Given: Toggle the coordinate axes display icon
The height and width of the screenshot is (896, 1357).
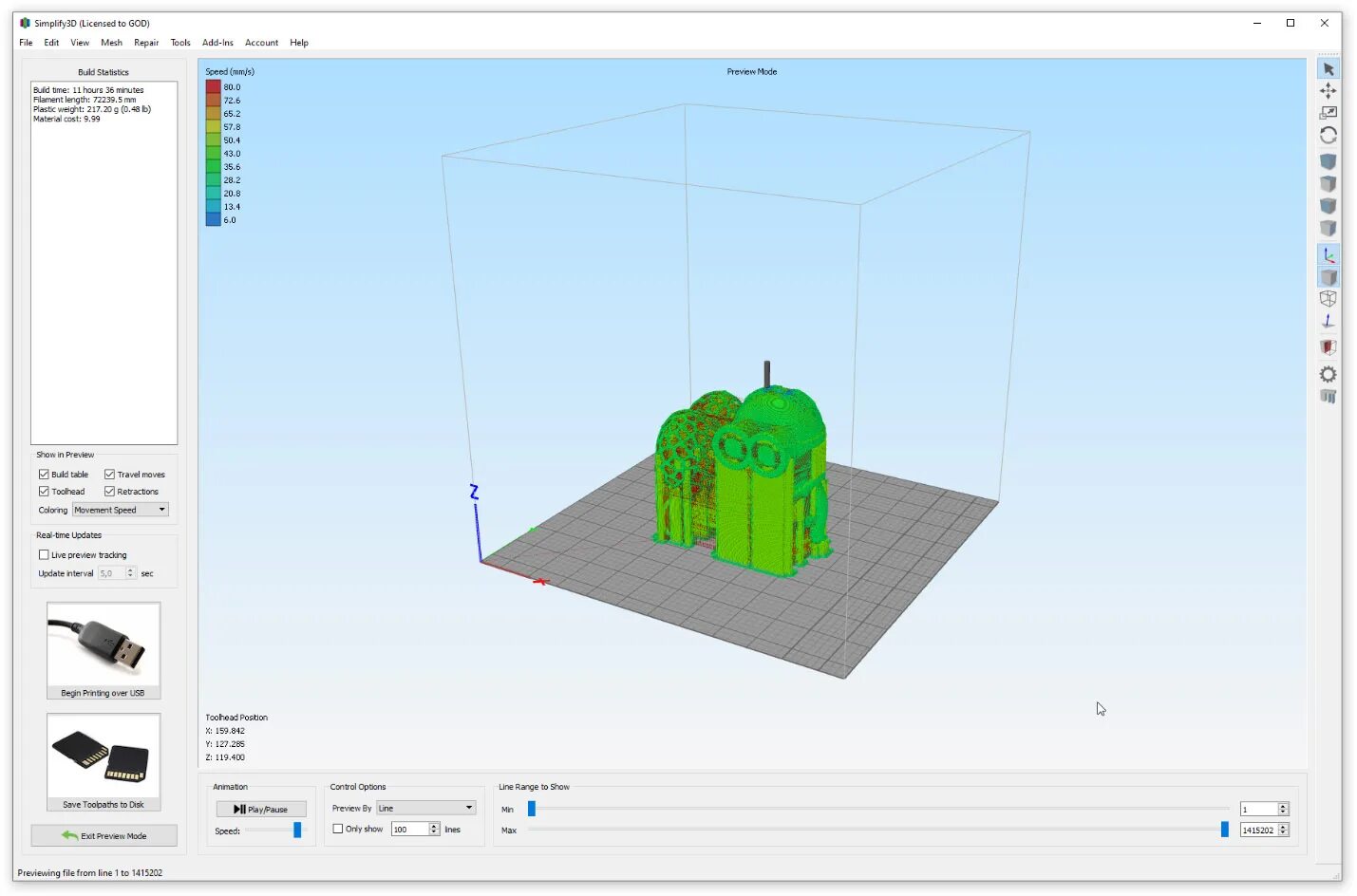Looking at the screenshot, I should [1328, 254].
